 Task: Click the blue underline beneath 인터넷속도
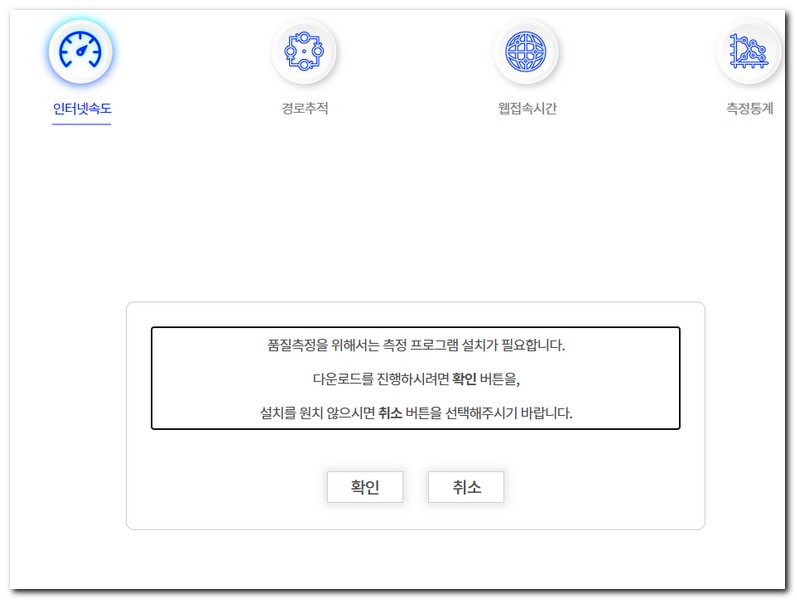tap(82, 124)
